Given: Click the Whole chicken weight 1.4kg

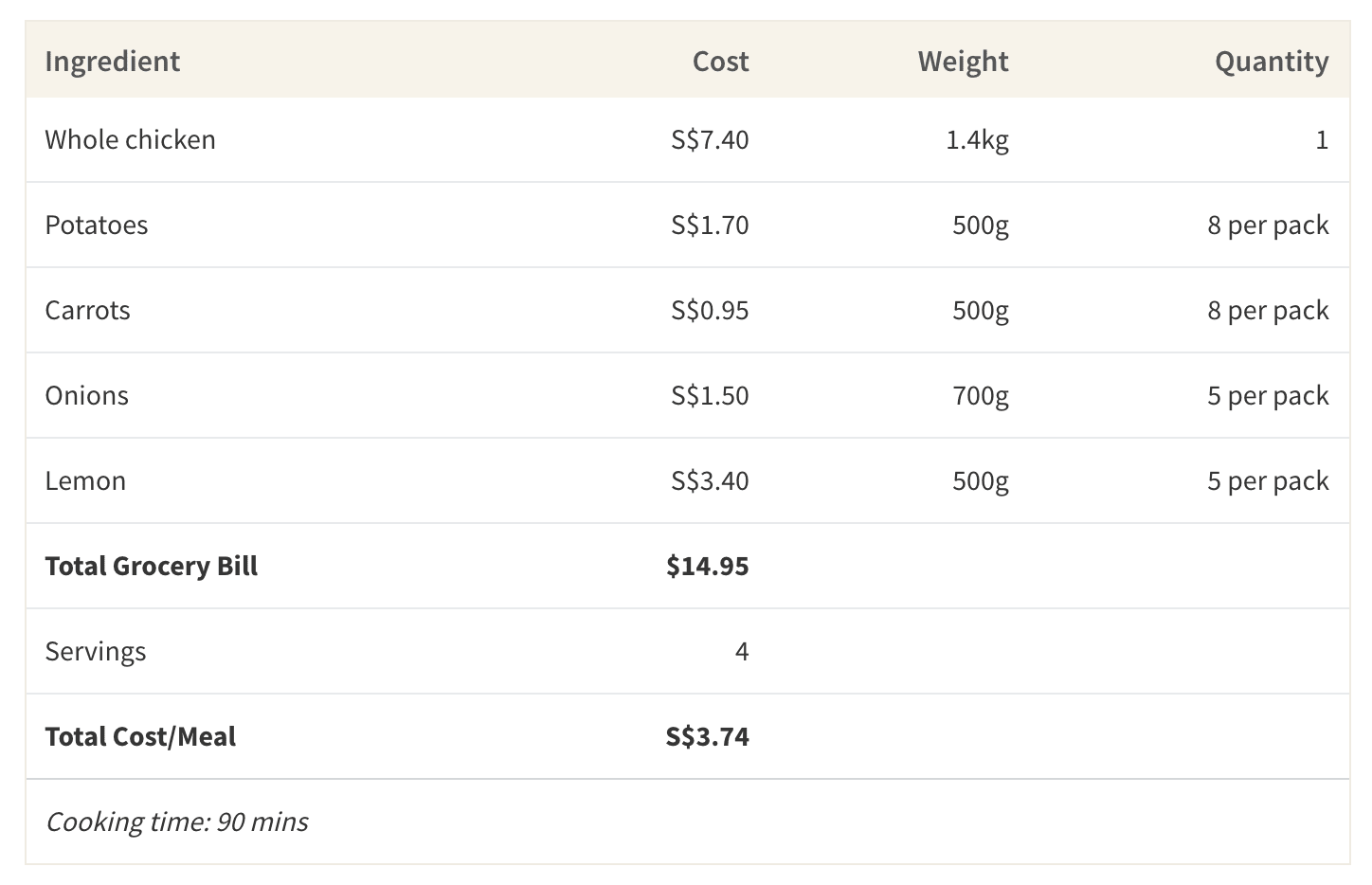Looking at the screenshot, I should pyautogui.click(x=977, y=140).
